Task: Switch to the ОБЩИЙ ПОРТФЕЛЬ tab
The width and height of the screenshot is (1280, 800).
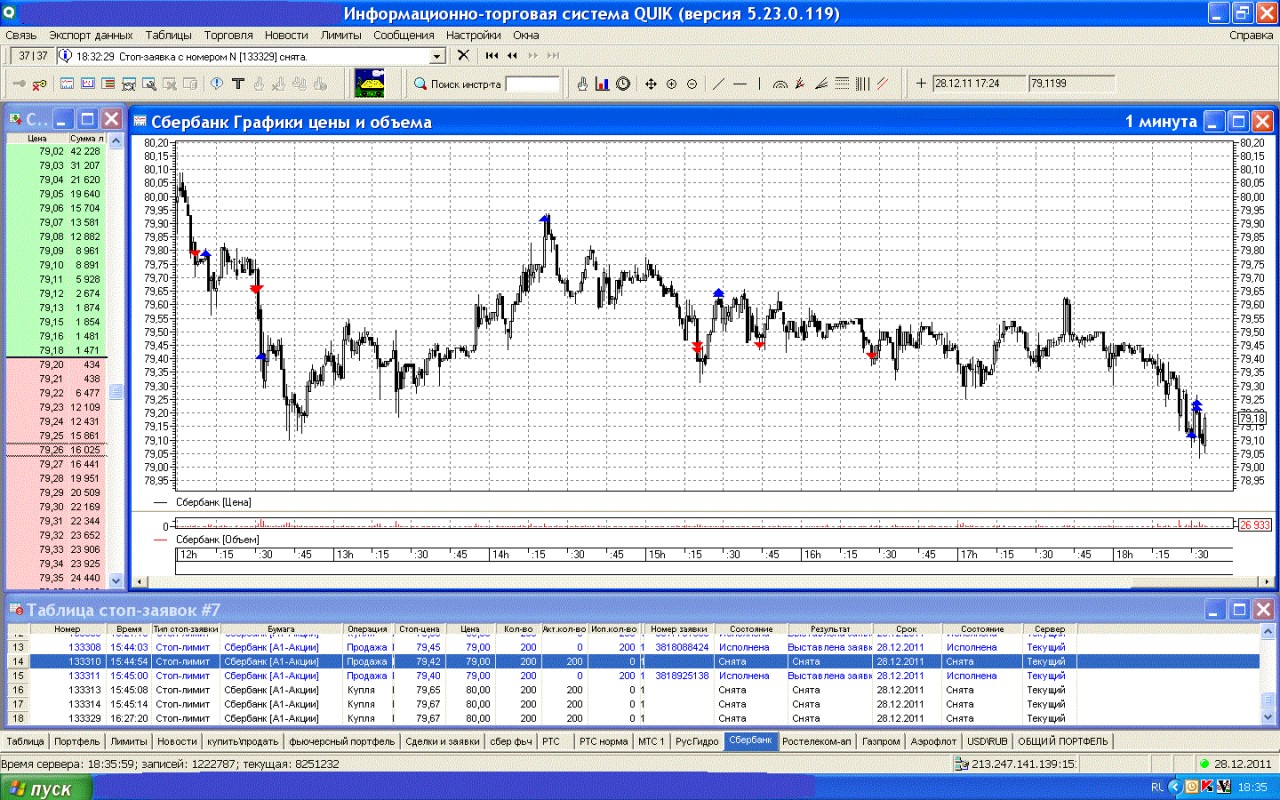Action: (1064, 741)
